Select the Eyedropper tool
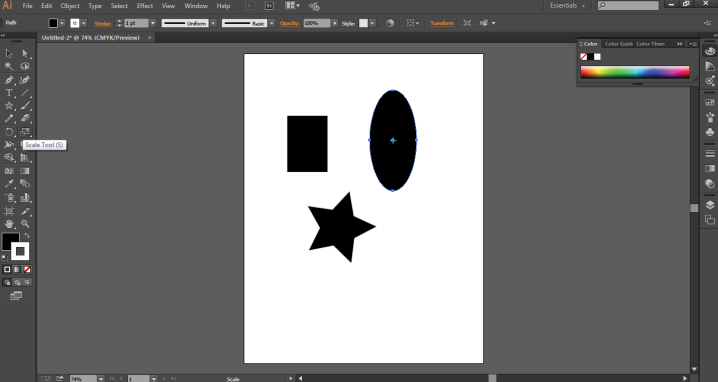Screen dimensions: 718x382 pyautogui.click(x=9, y=184)
